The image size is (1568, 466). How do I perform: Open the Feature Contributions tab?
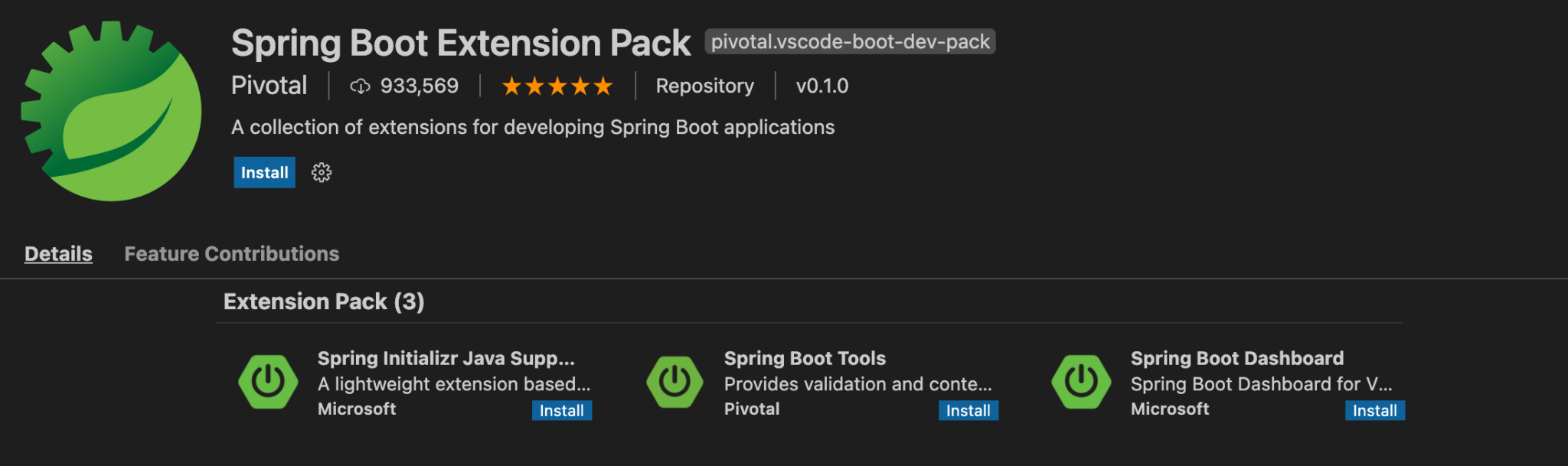[x=232, y=254]
